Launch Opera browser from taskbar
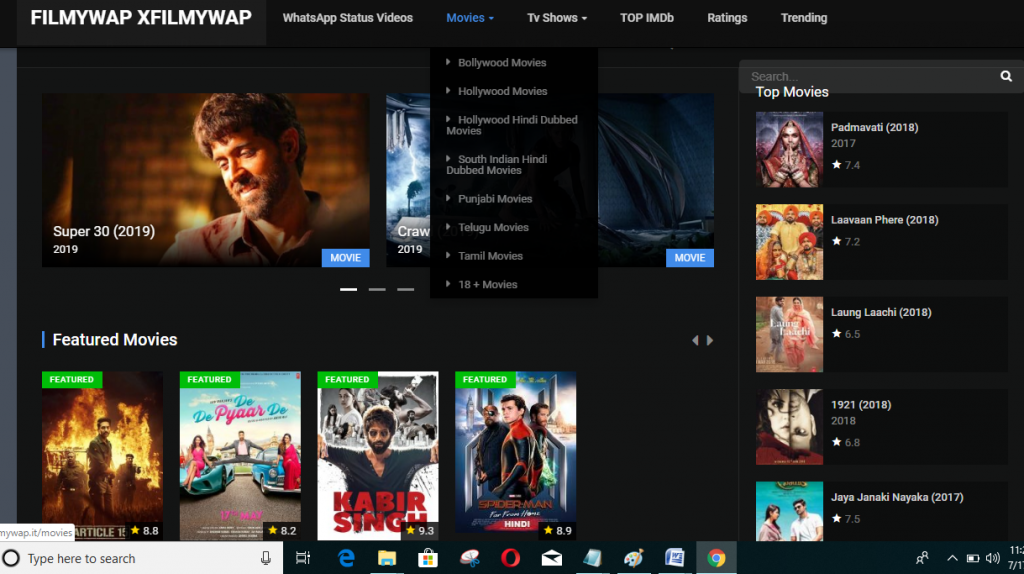 coord(510,558)
